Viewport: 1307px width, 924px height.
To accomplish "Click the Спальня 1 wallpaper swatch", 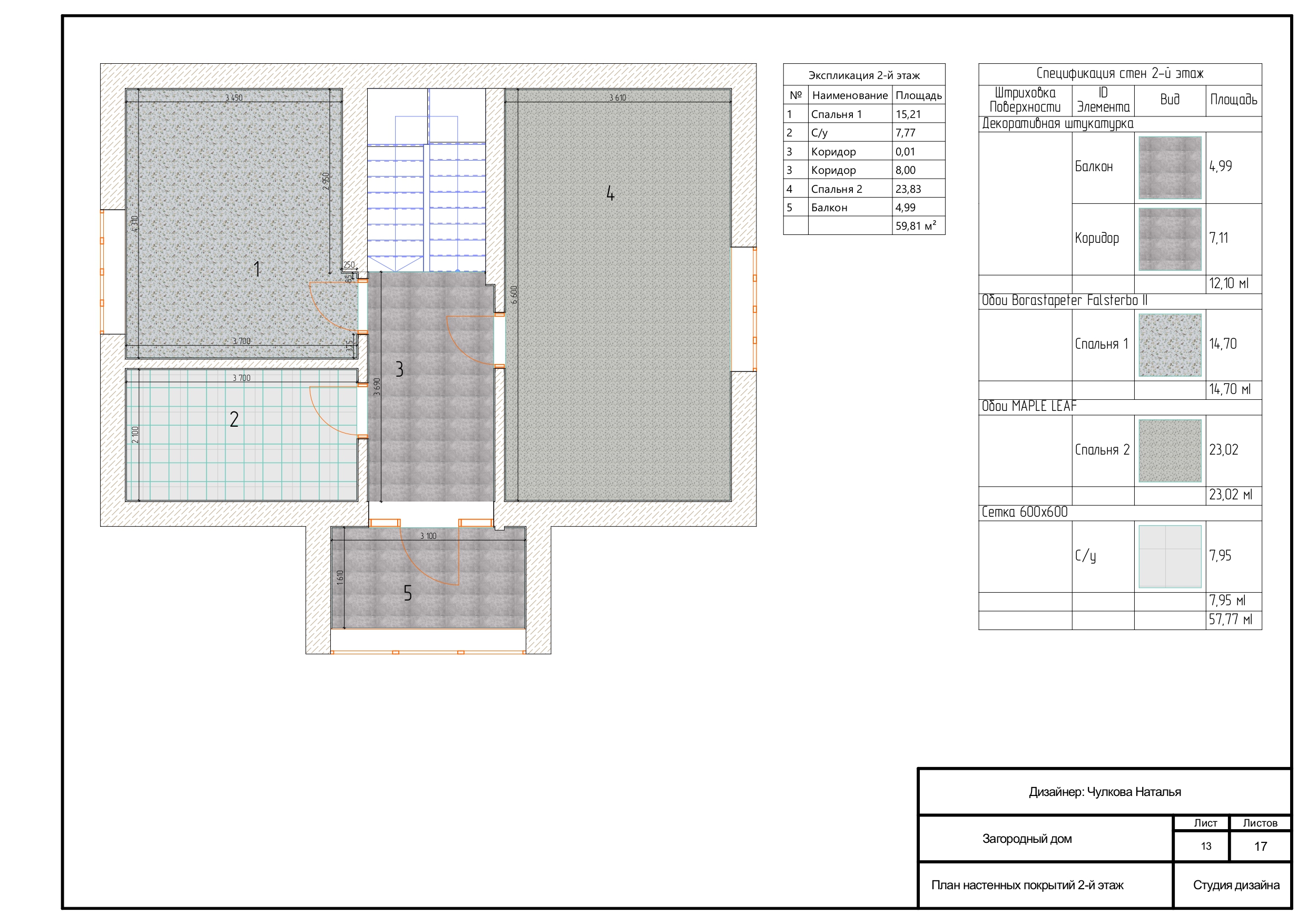I will [1170, 345].
